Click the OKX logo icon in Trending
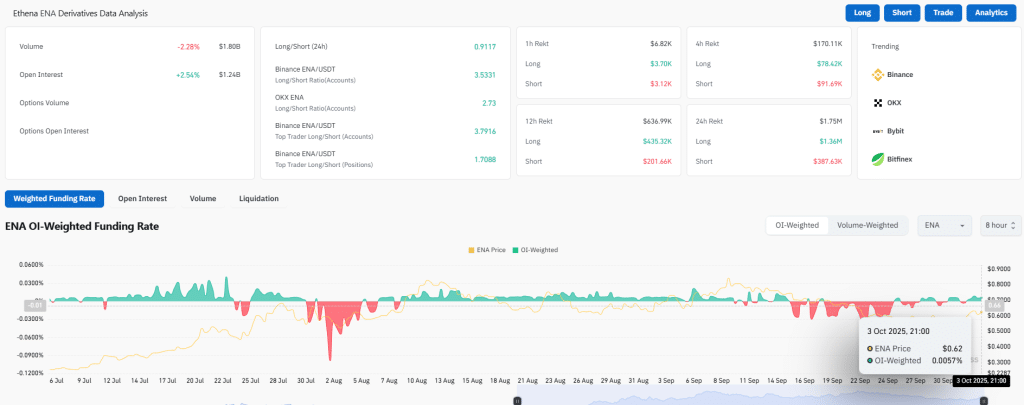The height and width of the screenshot is (405, 1024). pos(879,103)
